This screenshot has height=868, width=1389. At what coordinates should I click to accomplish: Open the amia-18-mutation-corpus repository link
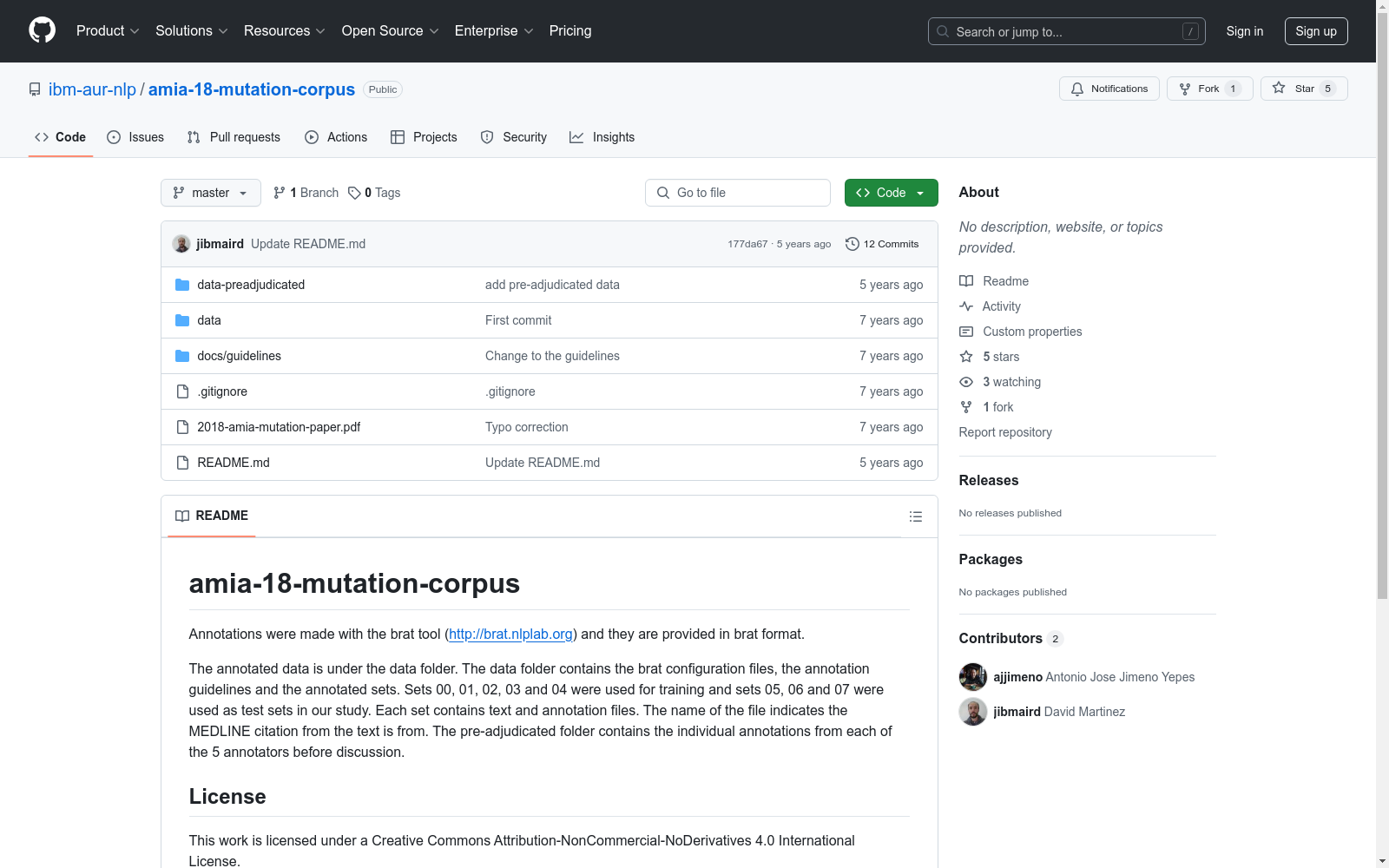click(x=252, y=89)
